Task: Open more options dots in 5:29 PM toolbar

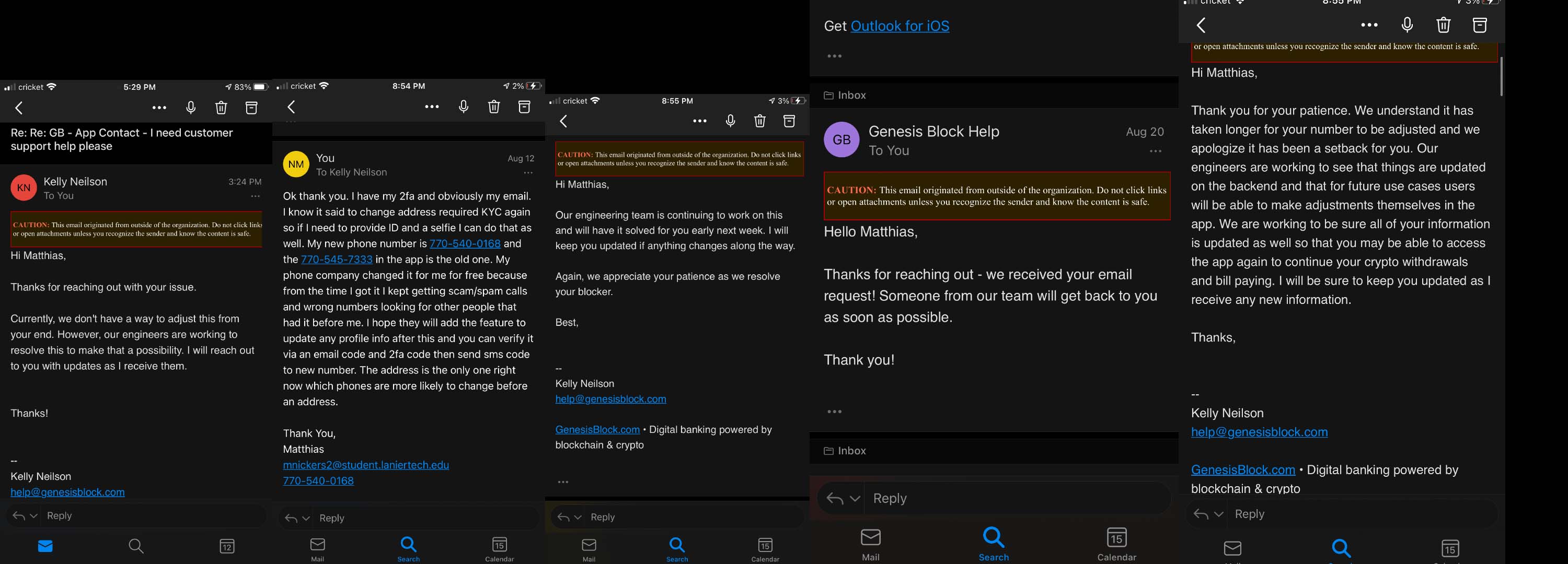Action: [x=159, y=108]
